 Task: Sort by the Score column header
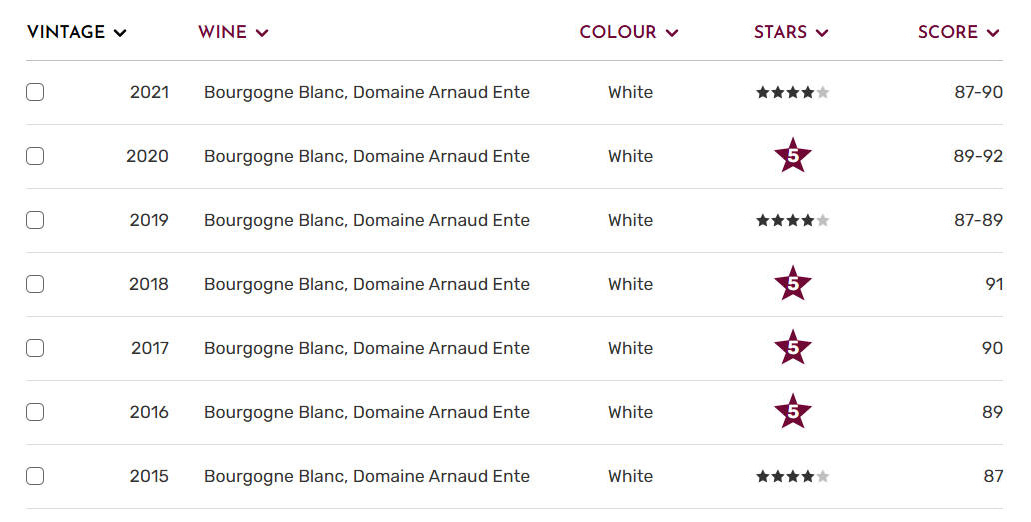pos(958,32)
